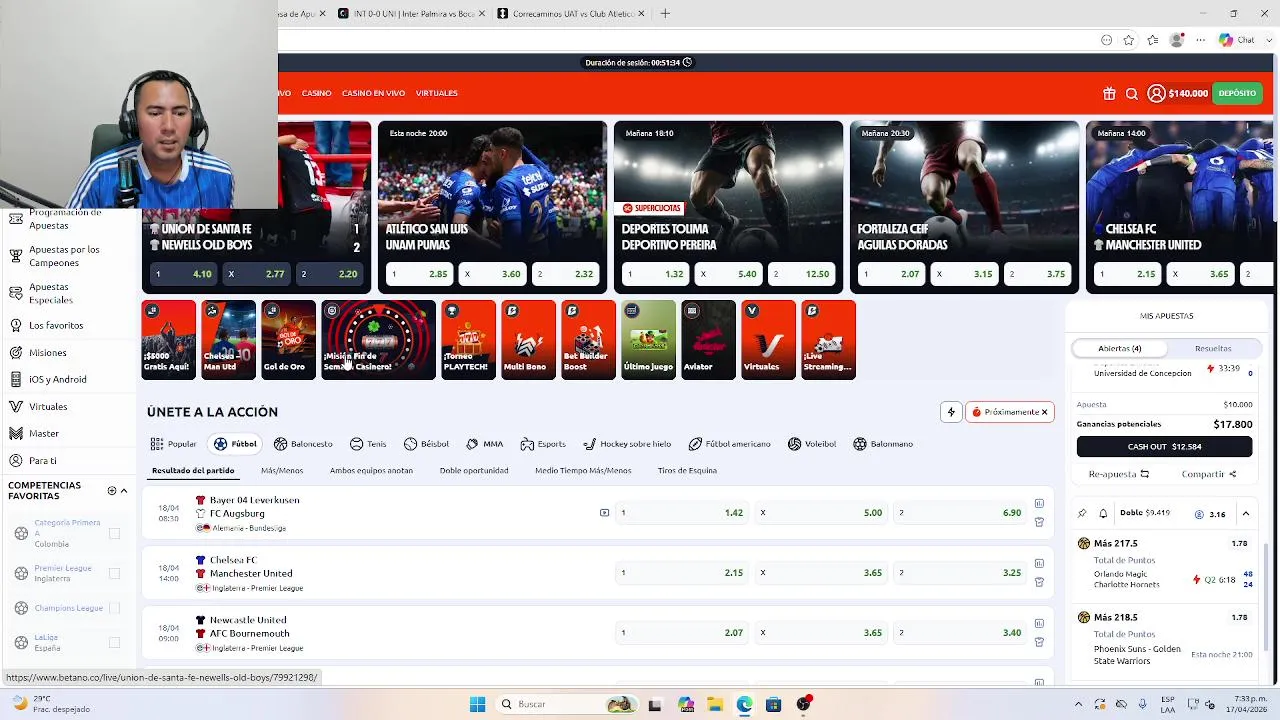1280x720 pixels.
Task: Switch to the Doble oportunidad tab
Action: (x=474, y=470)
